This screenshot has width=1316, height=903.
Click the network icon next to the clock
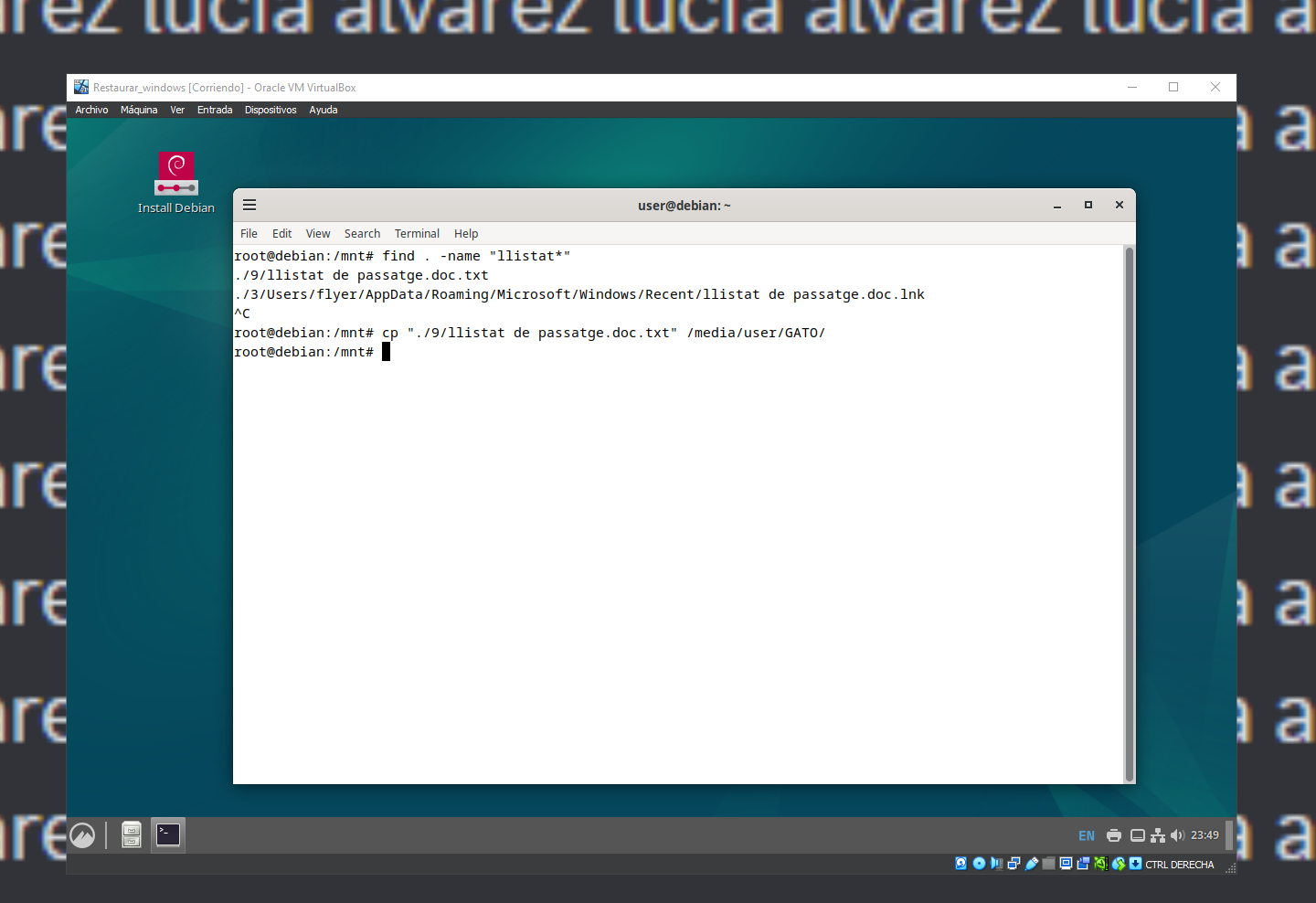(x=1157, y=834)
